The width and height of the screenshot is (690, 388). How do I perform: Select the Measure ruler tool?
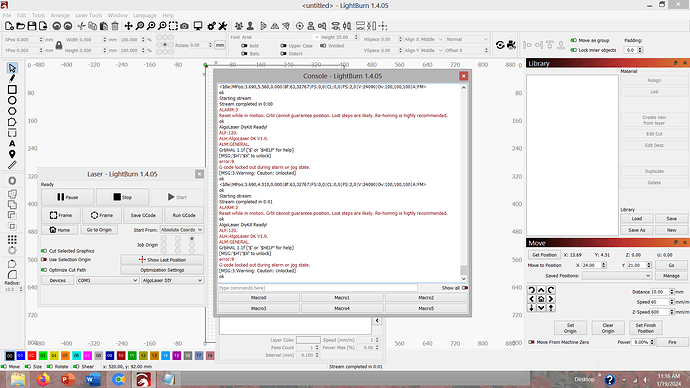[x=12, y=165]
